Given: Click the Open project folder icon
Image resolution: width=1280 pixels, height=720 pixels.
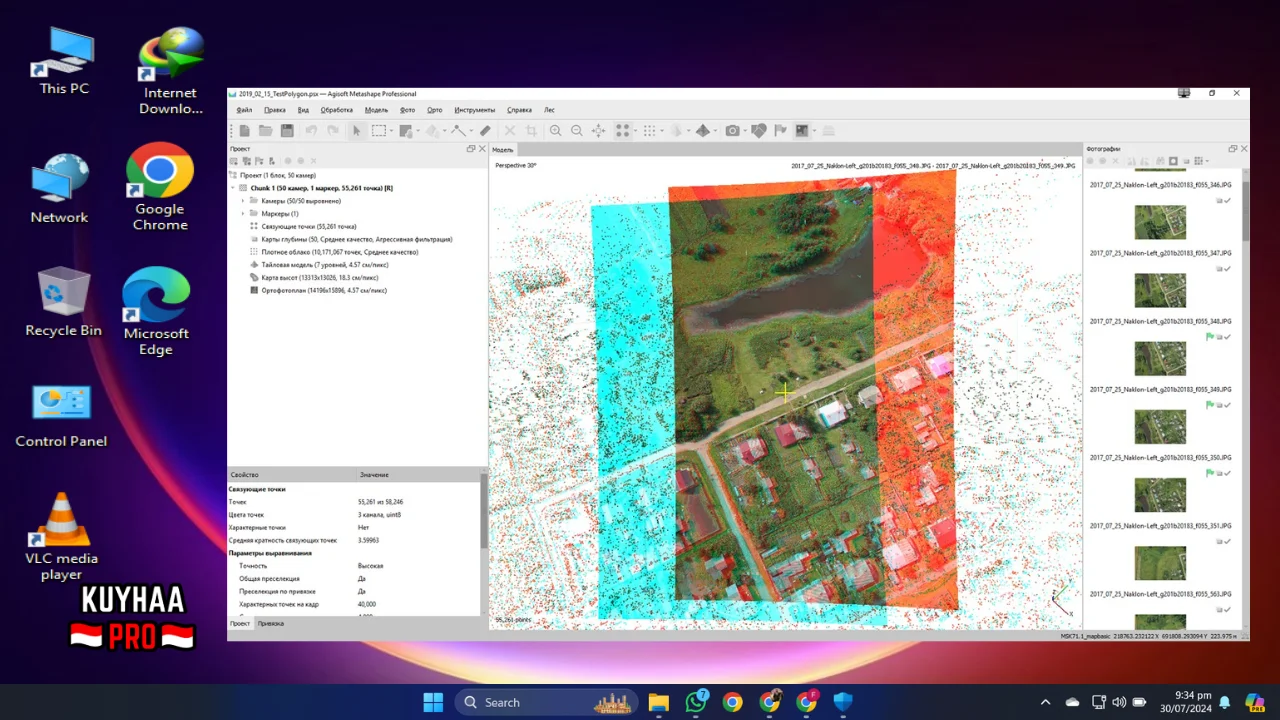Looking at the screenshot, I should click(x=265, y=130).
